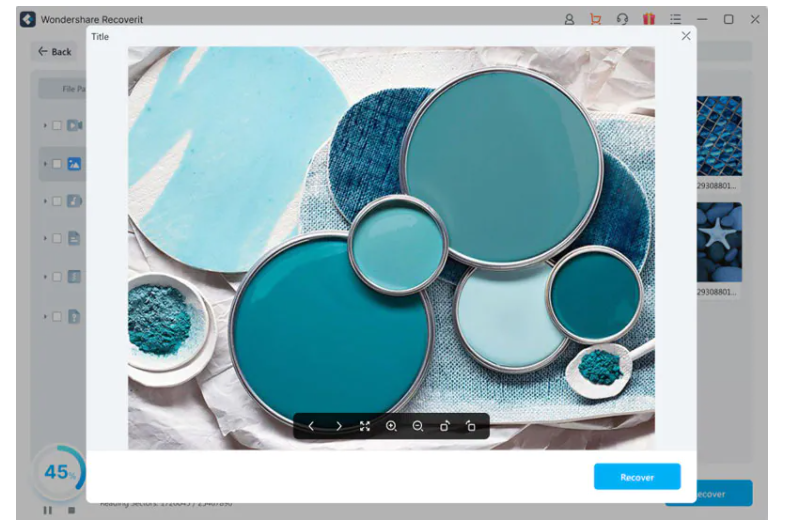
Task: Expand the unknown files category tree node
Action: pyautogui.click(x=45, y=317)
